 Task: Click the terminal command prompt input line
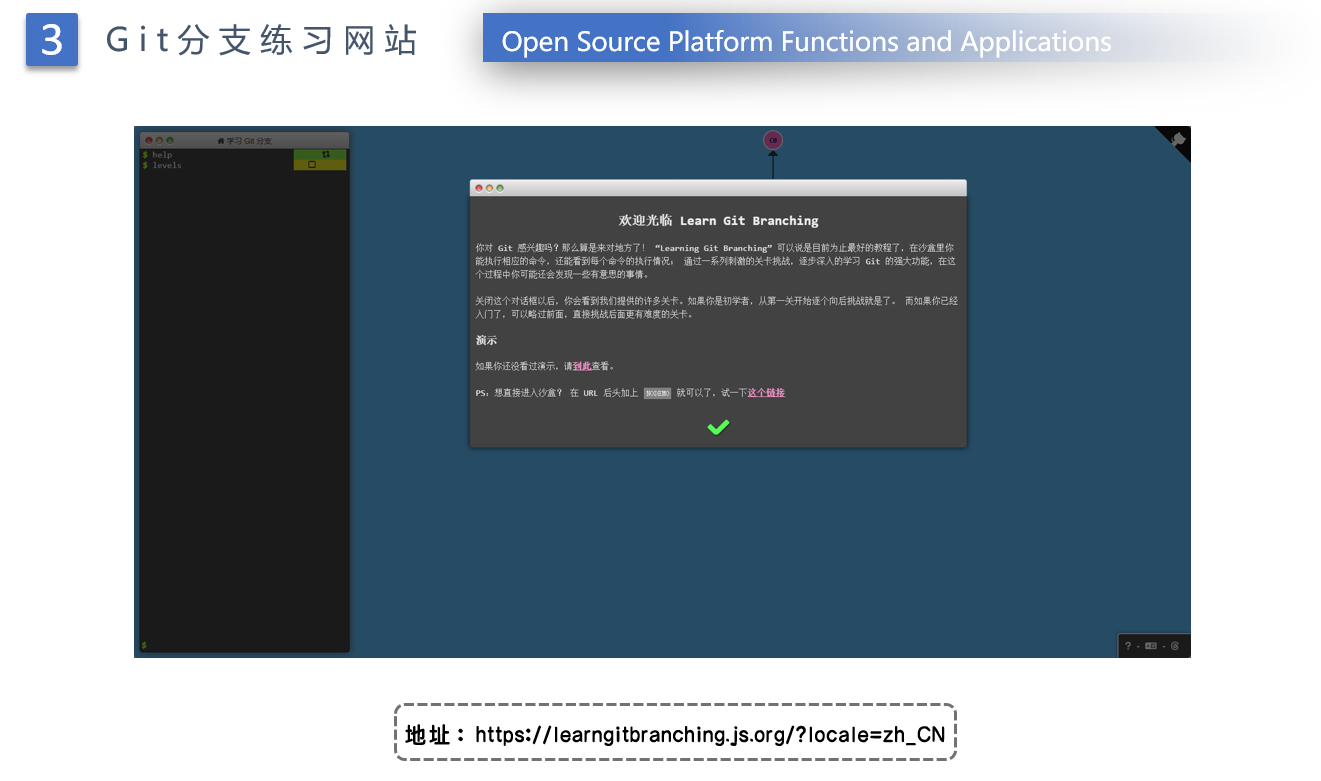[x=245, y=645]
